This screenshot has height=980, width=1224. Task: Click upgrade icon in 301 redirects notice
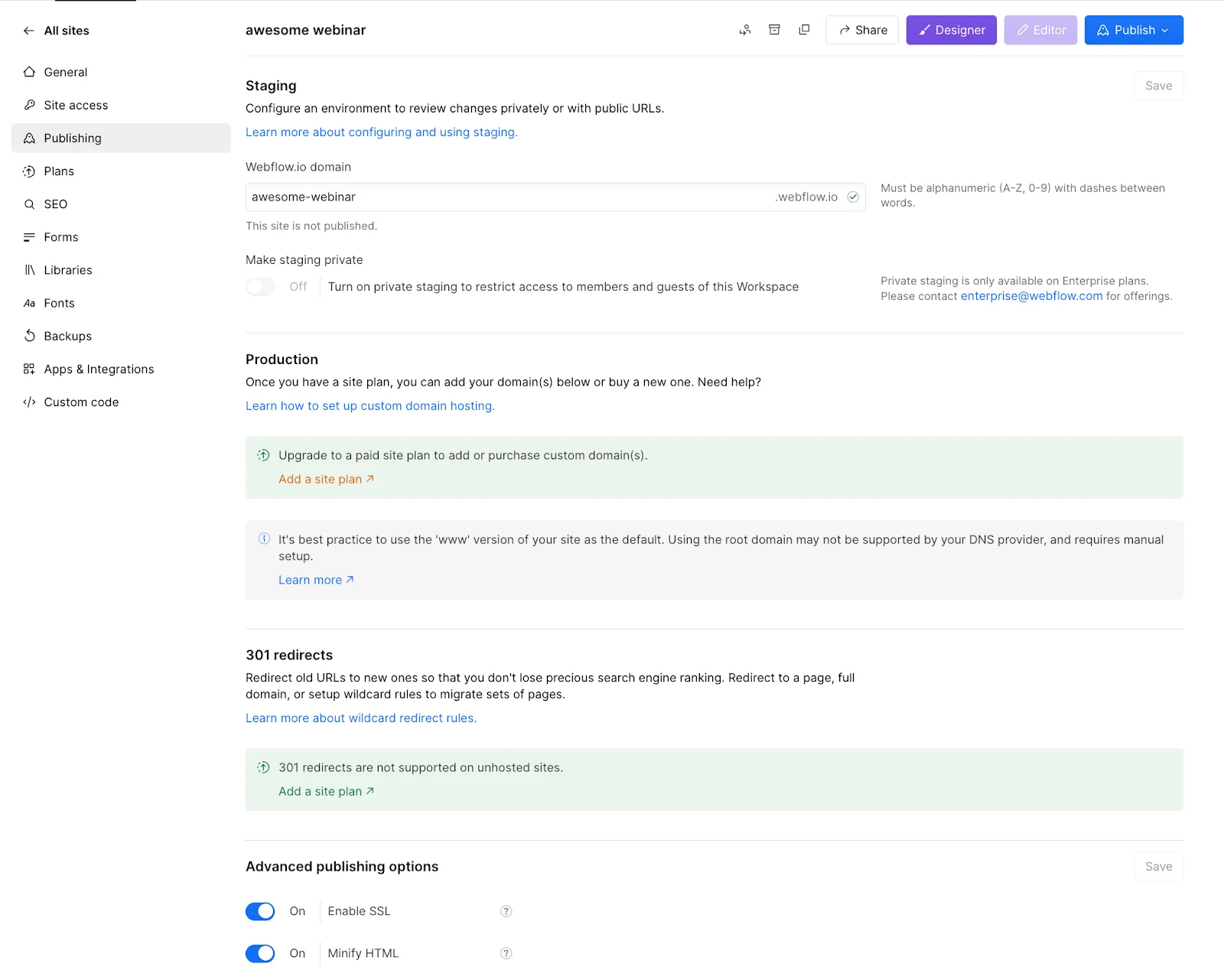[x=263, y=767]
